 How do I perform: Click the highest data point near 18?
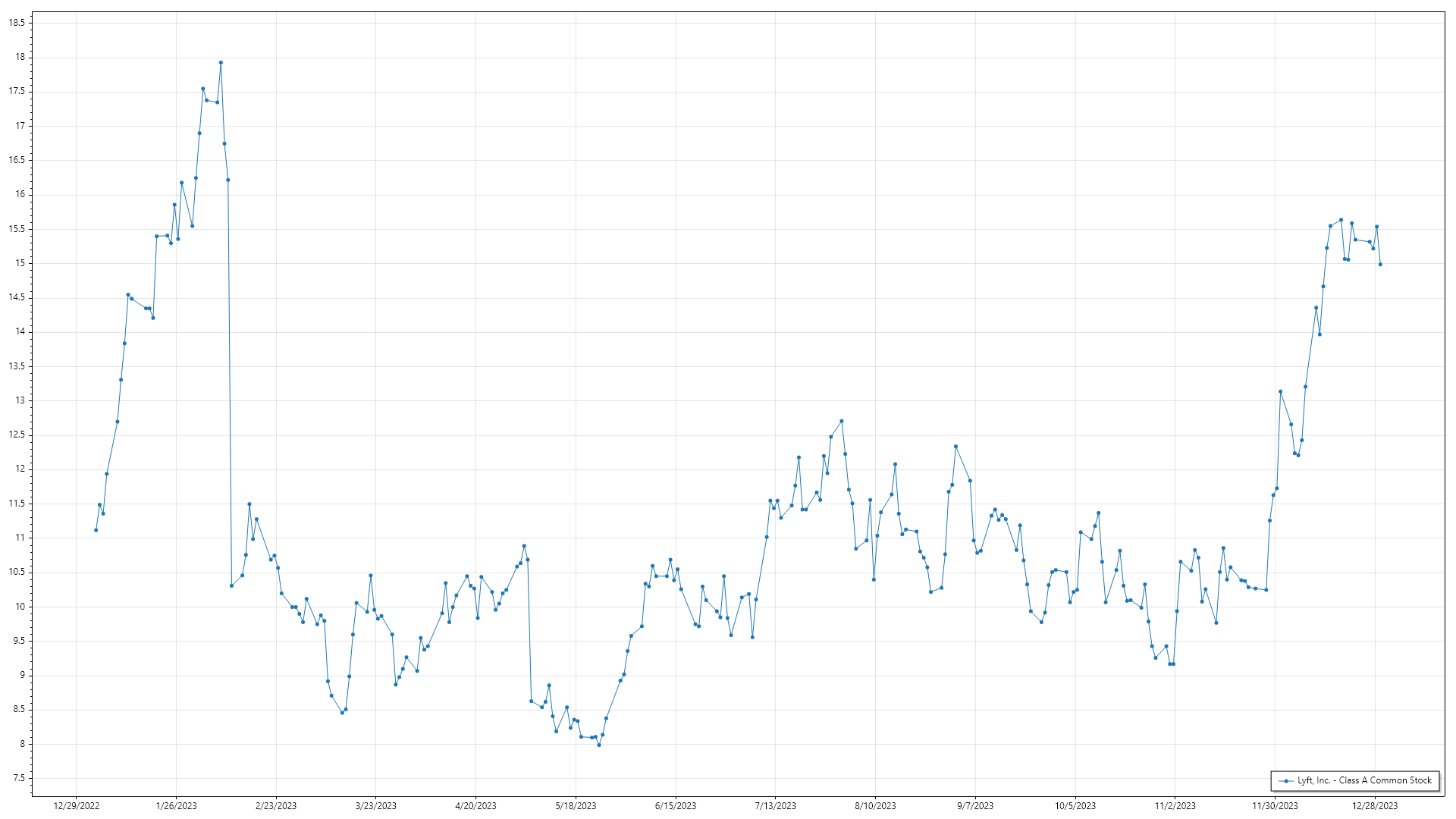click(221, 63)
